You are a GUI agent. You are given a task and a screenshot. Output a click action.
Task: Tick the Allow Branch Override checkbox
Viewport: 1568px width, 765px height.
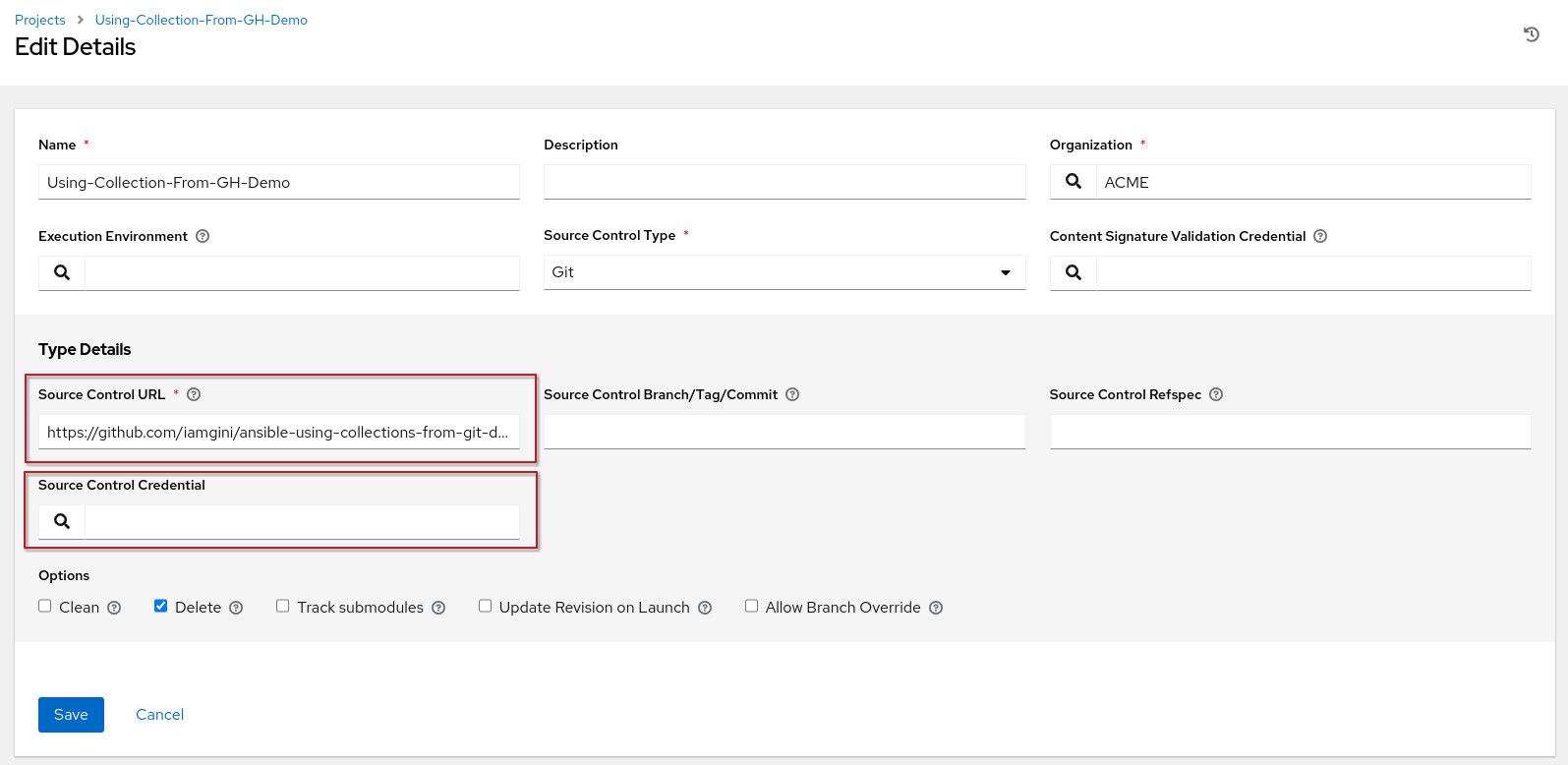(x=752, y=607)
